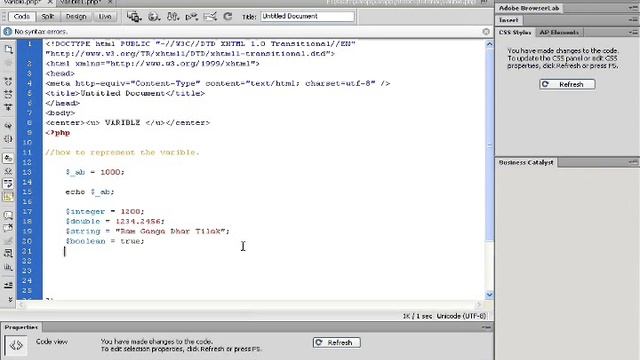Image resolution: width=640 pixels, height=360 pixels.
Task: Click the '$integer = 1200;' code line
Action: (x=105, y=211)
